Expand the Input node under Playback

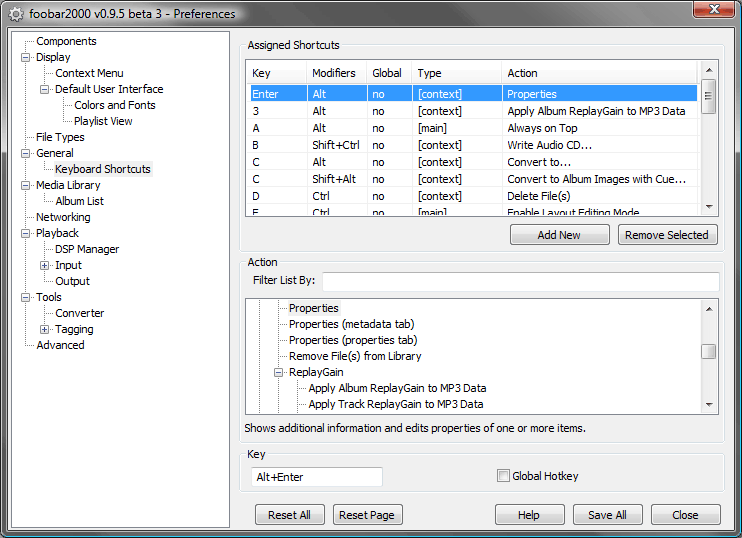45,265
